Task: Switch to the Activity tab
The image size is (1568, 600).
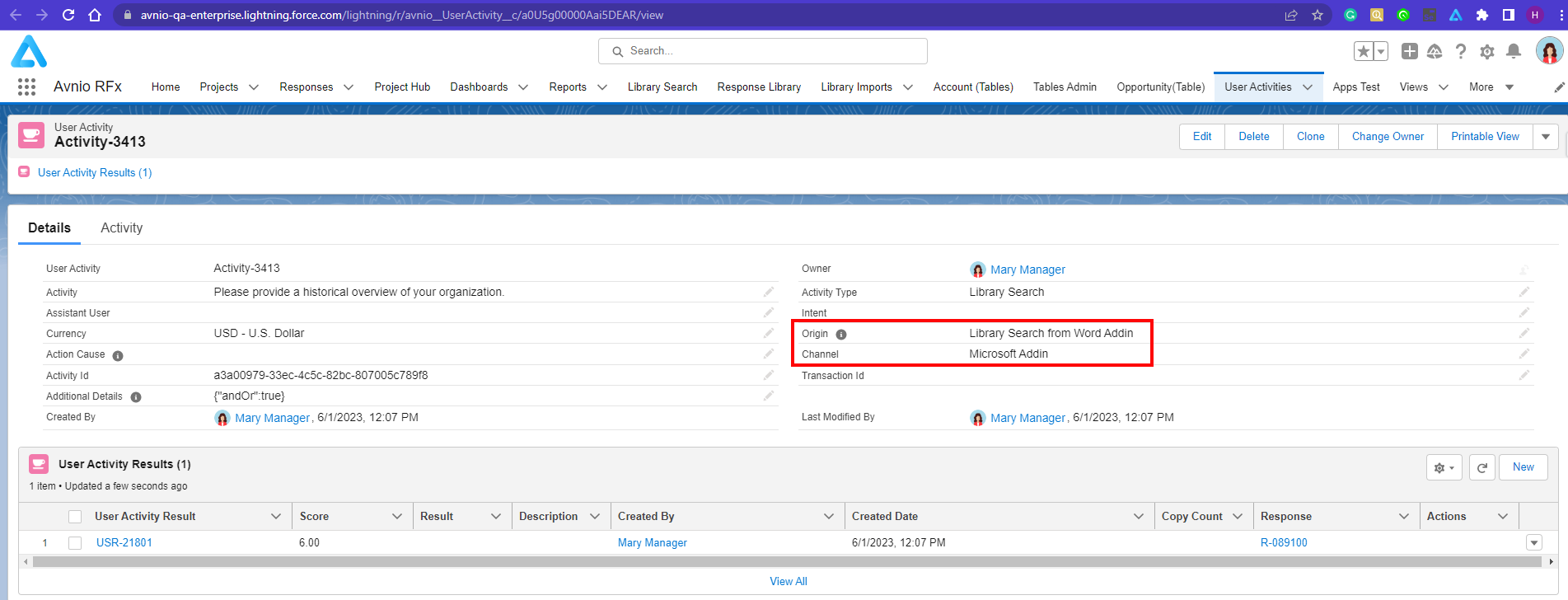Action: click(121, 227)
